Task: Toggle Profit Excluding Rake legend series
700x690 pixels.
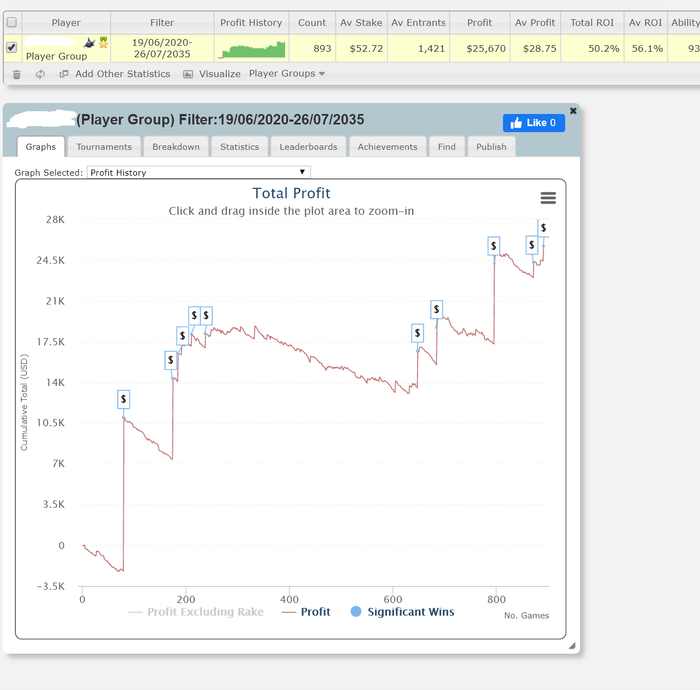Action: 196,612
